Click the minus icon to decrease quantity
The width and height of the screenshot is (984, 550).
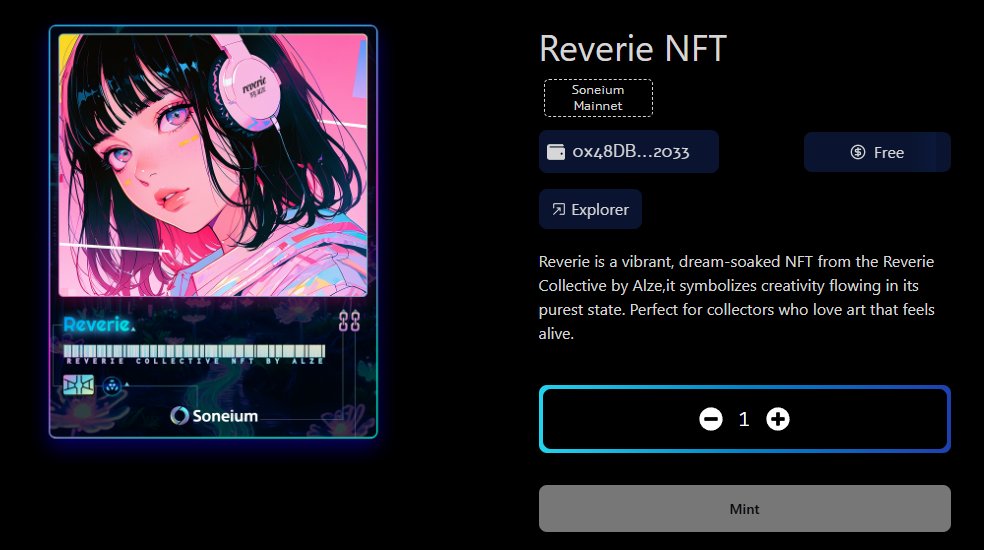coord(710,419)
